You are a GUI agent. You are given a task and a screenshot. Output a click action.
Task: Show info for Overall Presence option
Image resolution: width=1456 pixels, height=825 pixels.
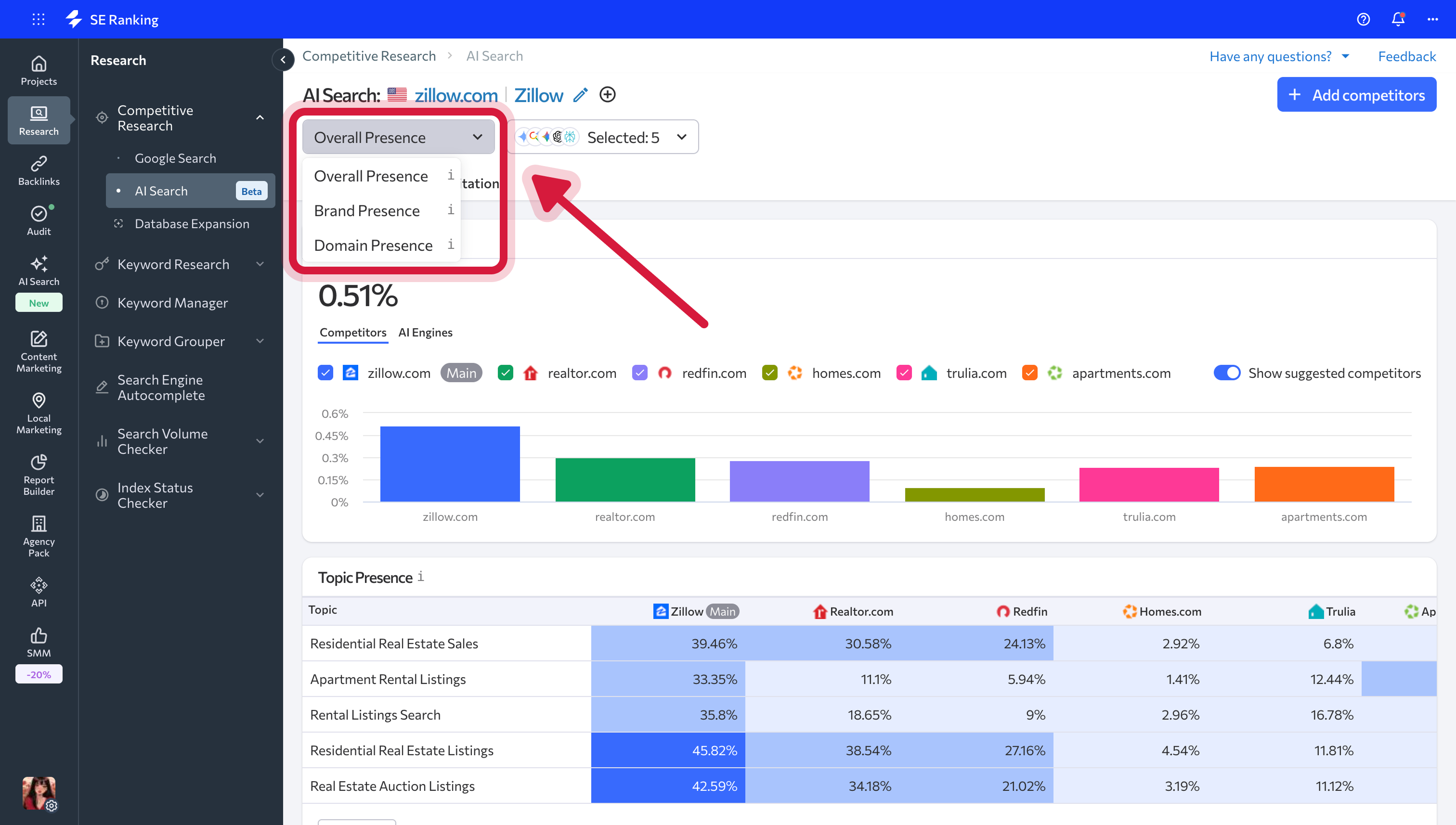[451, 175]
